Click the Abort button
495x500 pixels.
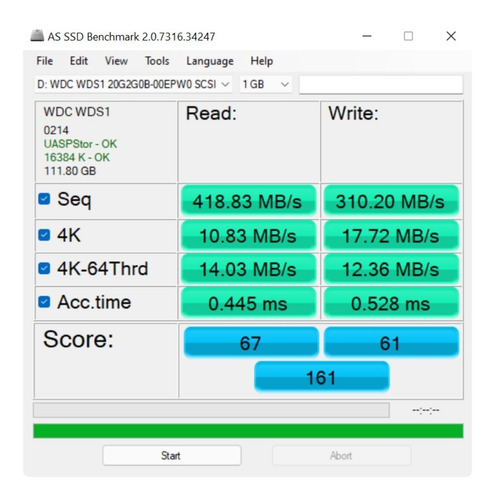pos(341,455)
